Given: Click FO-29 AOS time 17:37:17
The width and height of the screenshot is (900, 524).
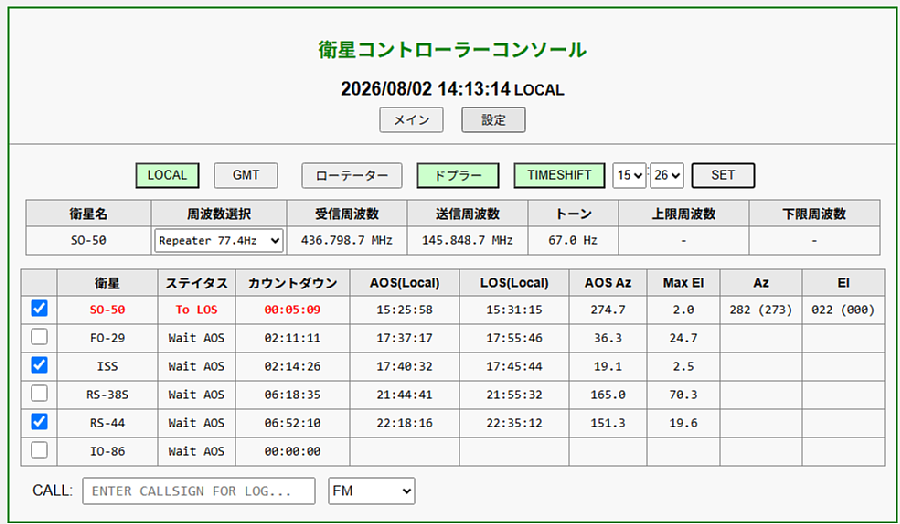Looking at the screenshot, I should click(405, 338).
